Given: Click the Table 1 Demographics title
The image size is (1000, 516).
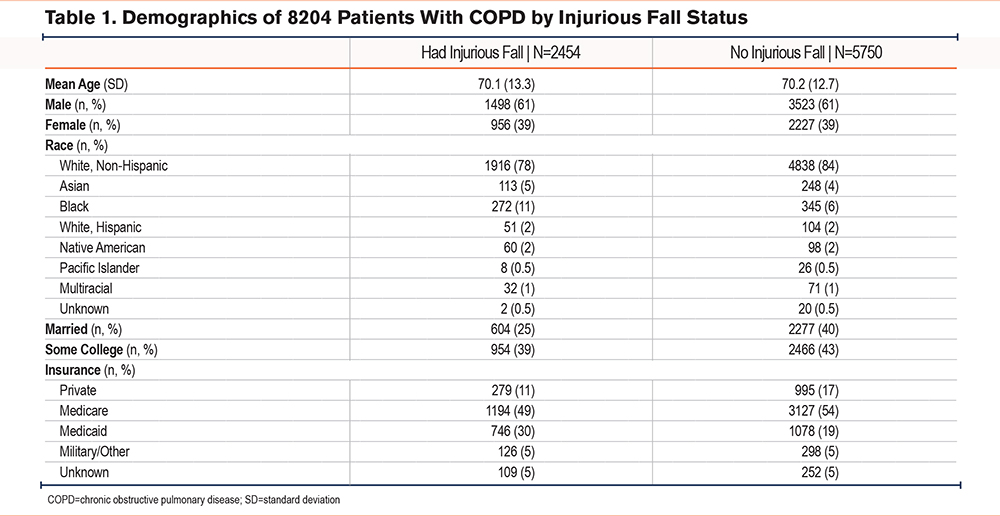Looking at the screenshot, I should [x=395, y=19].
